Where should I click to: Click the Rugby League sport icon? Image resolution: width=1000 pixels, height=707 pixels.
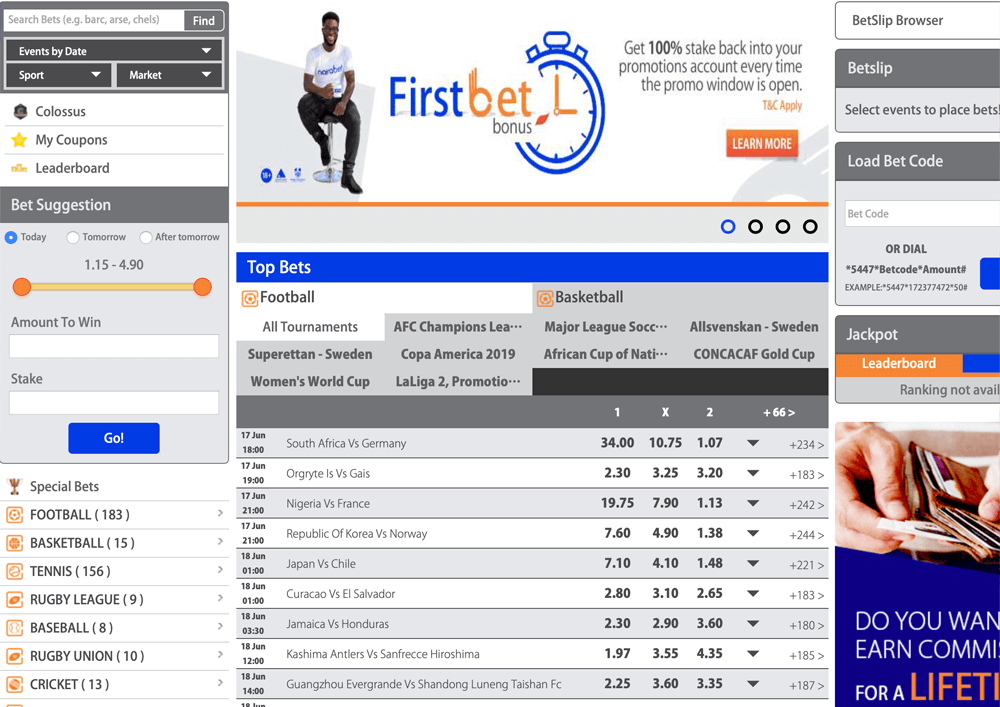pyautogui.click(x=15, y=599)
